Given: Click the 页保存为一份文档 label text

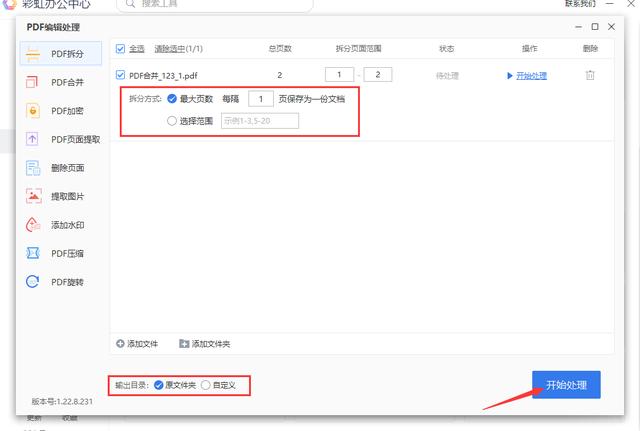Looking at the screenshot, I should point(312,99).
